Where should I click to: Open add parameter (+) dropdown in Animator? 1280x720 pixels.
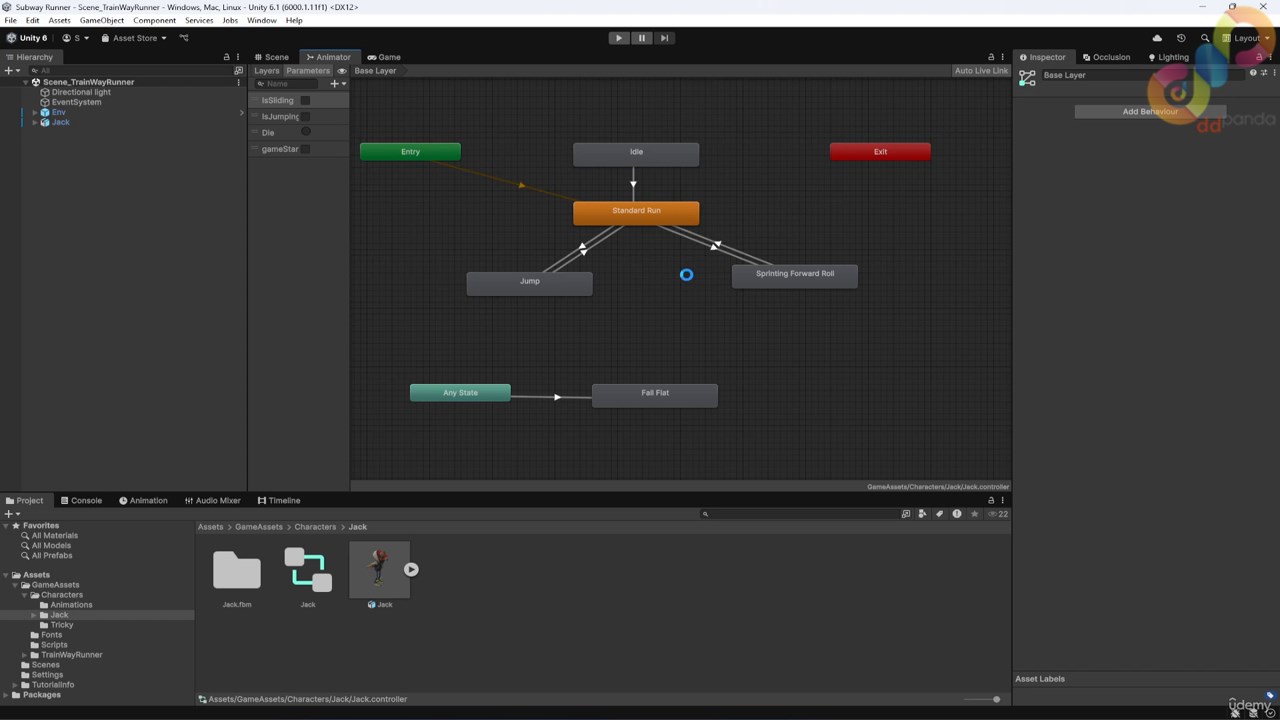point(338,84)
